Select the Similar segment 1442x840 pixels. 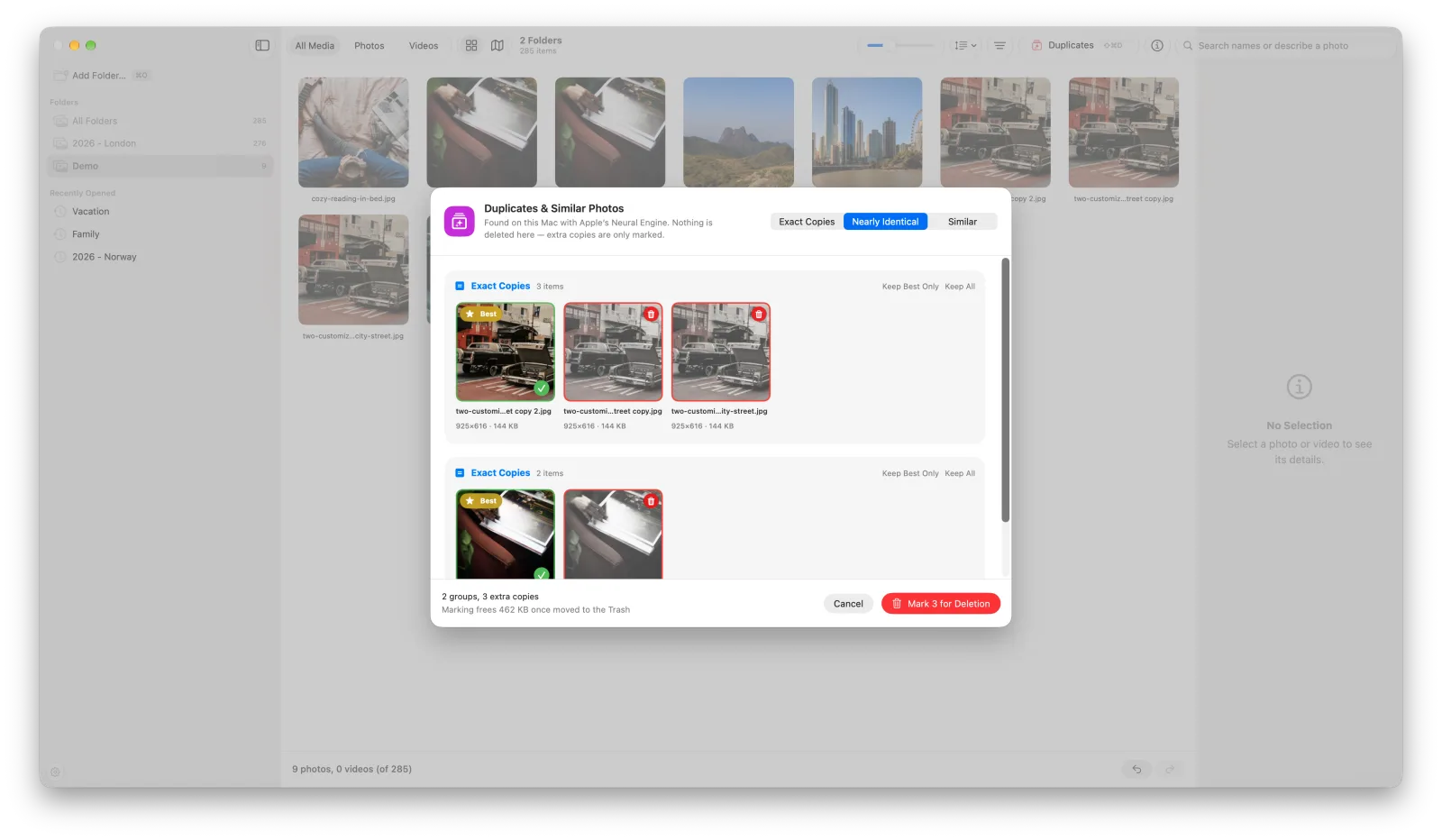[962, 222]
